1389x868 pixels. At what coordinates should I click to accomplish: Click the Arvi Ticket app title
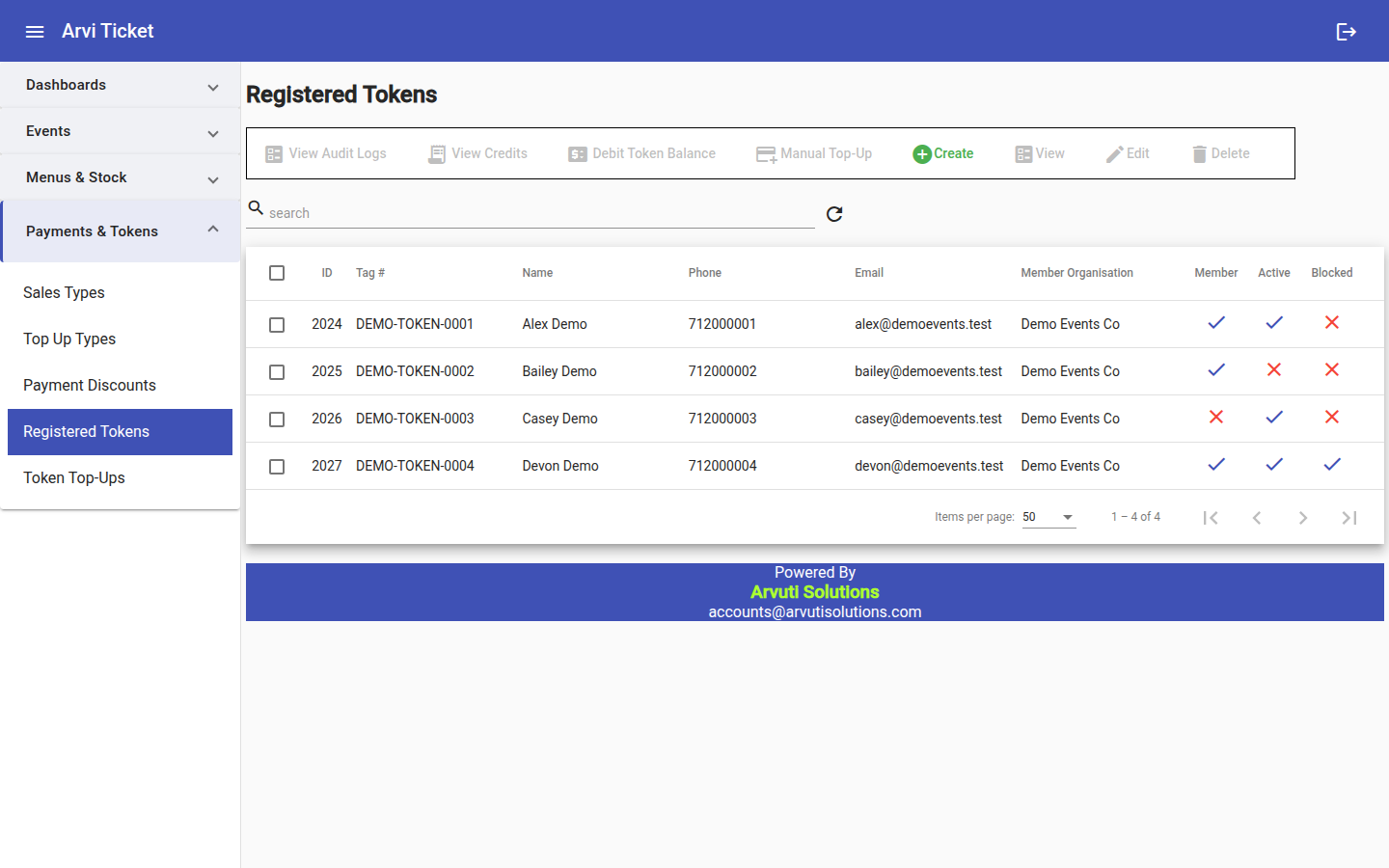pos(107,31)
